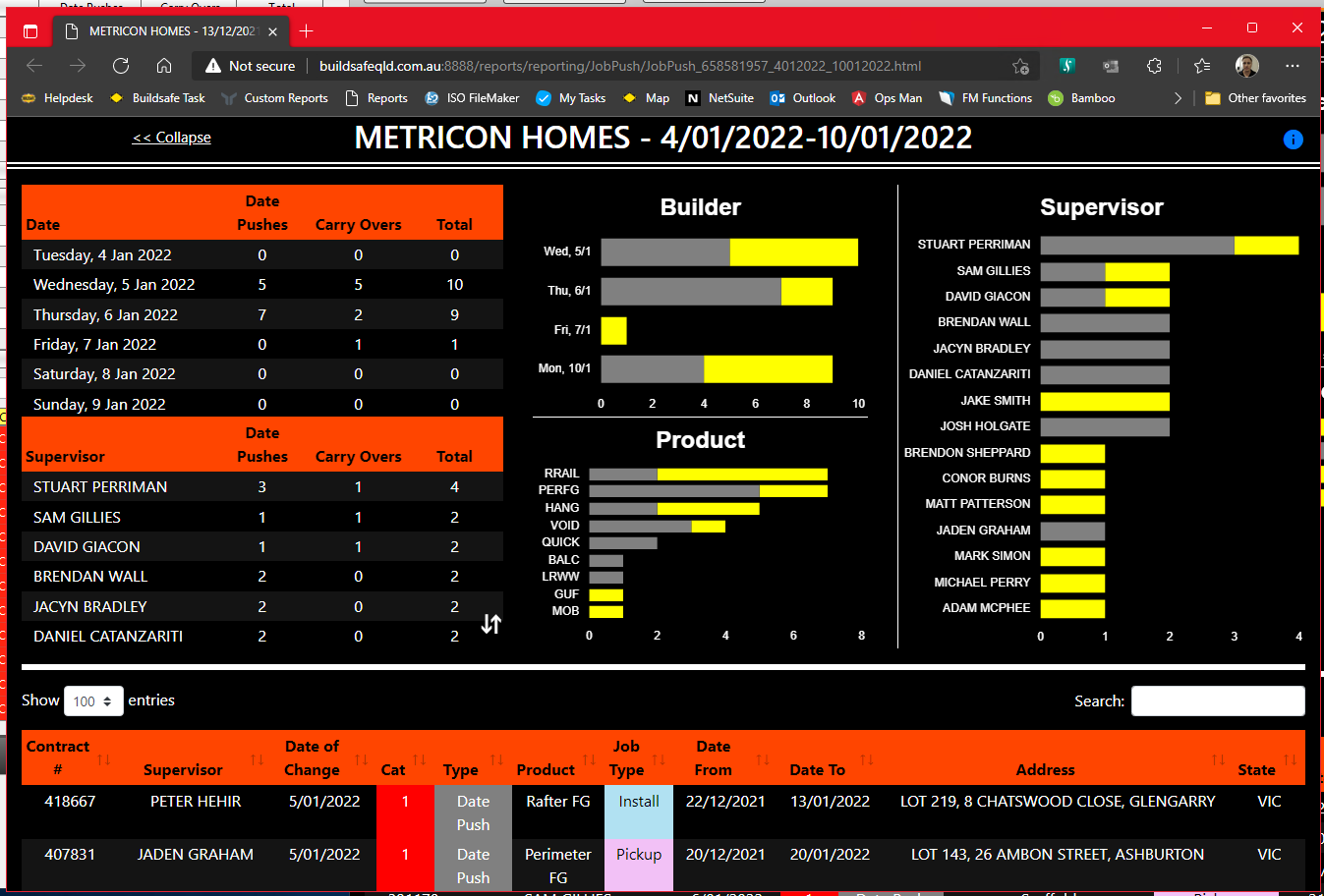Reload the page with the refresh icon
The height and width of the screenshot is (896, 1324).
(121, 66)
